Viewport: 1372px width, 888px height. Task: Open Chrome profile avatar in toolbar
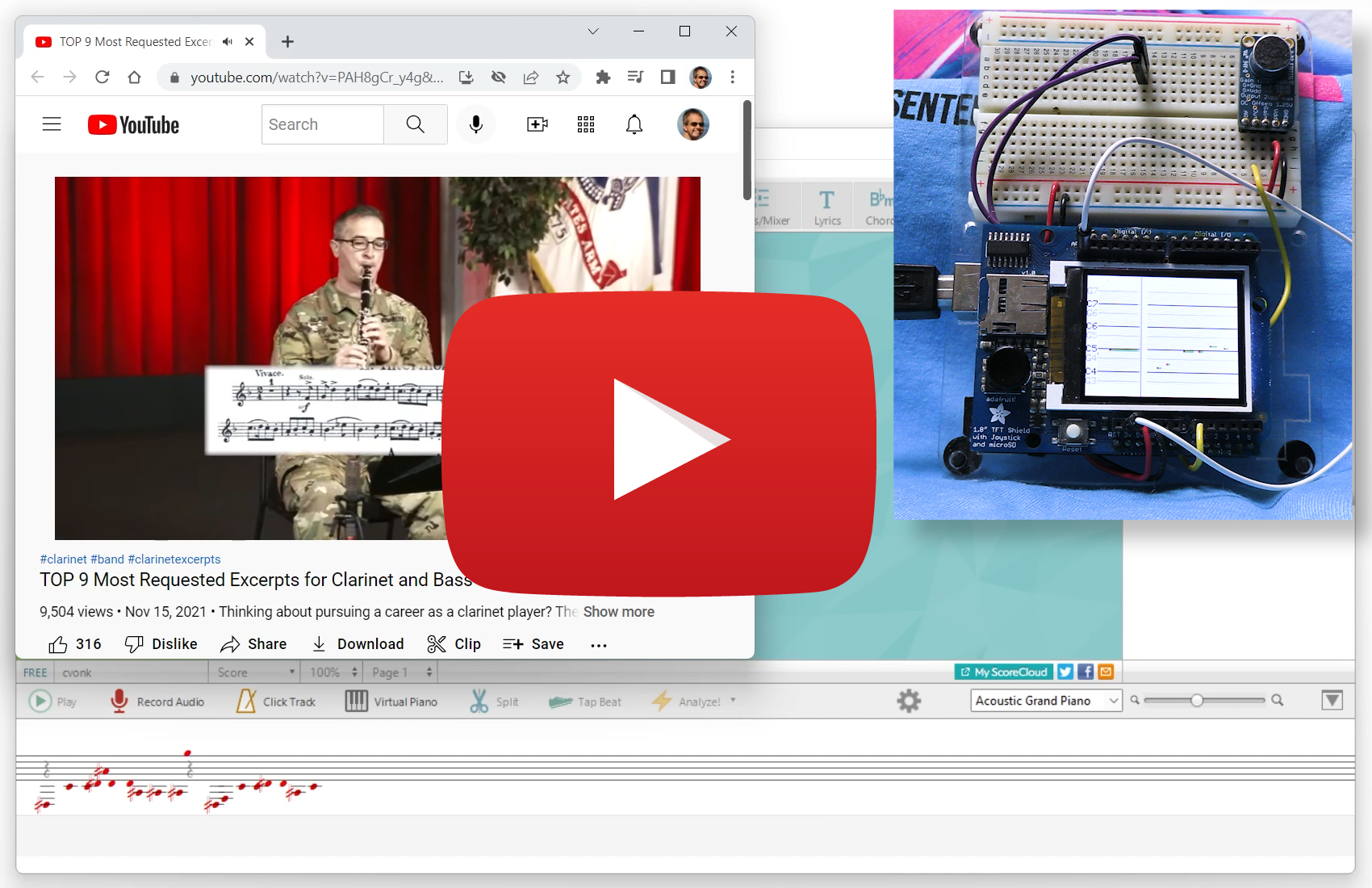click(701, 77)
